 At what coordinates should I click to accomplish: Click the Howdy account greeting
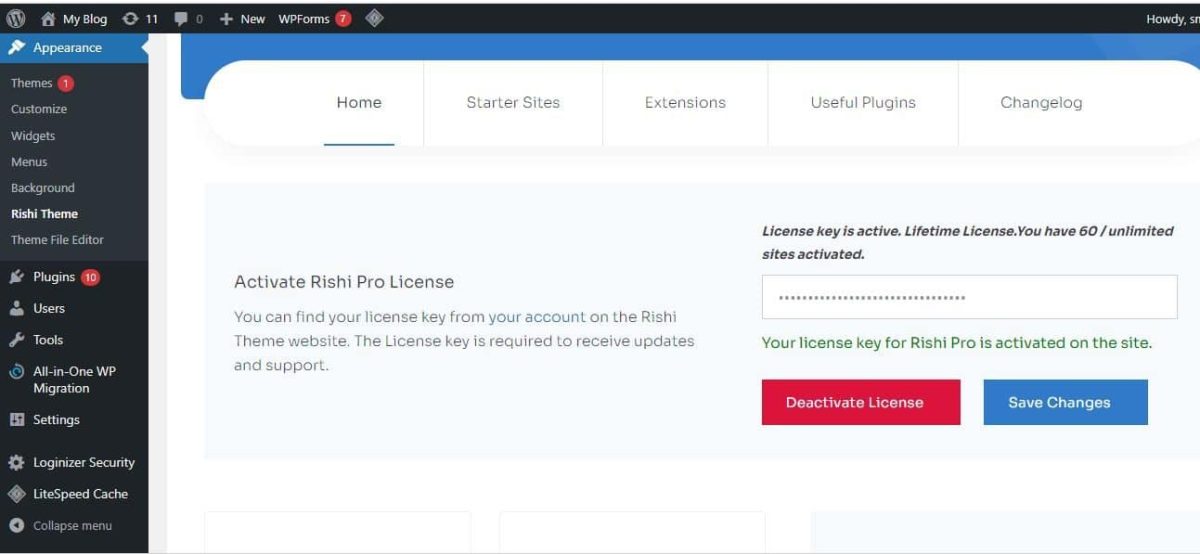(1172, 18)
